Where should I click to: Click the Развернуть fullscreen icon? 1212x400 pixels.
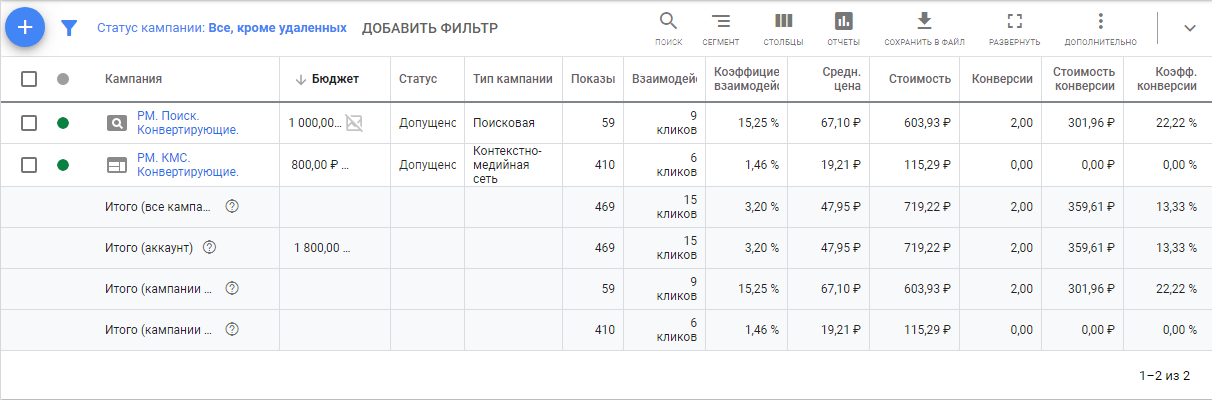[1015, 21]
